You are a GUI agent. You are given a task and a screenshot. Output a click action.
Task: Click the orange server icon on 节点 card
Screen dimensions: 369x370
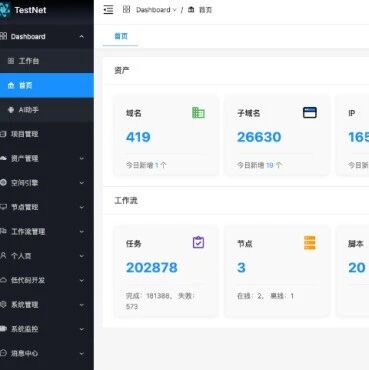310,243
